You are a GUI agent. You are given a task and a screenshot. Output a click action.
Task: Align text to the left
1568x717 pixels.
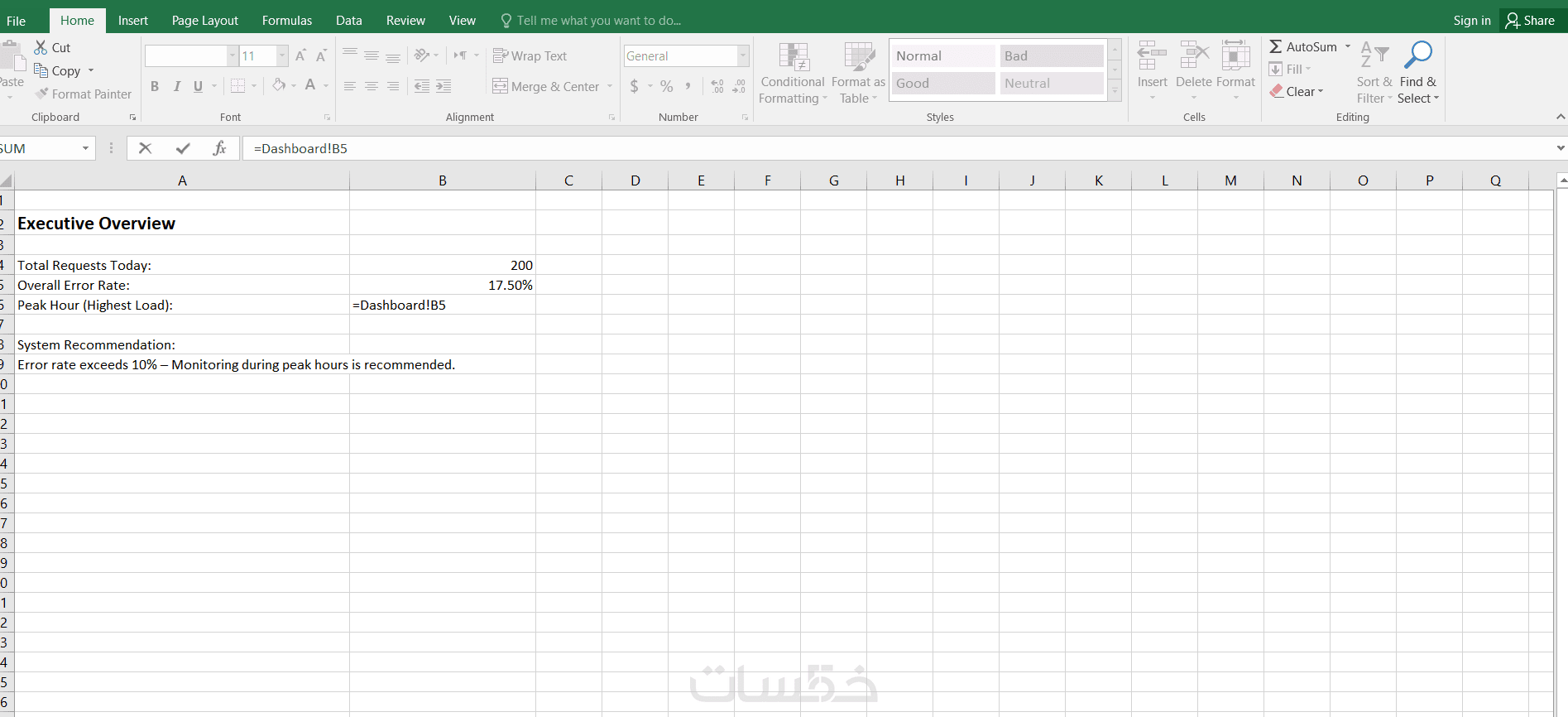(350, 86)
